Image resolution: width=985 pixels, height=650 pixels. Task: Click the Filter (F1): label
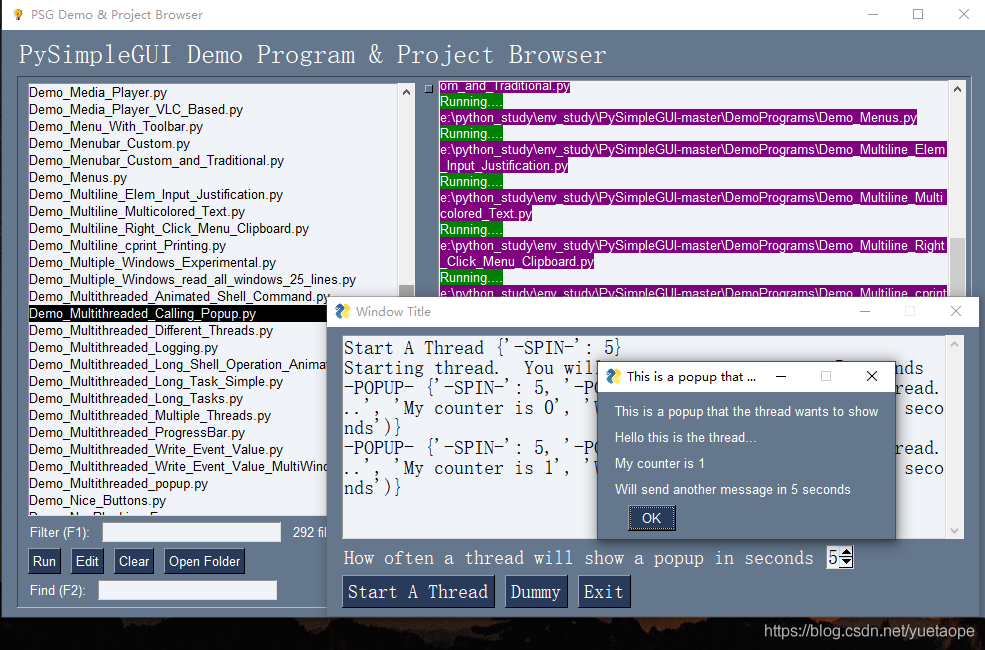coord(60,532)
